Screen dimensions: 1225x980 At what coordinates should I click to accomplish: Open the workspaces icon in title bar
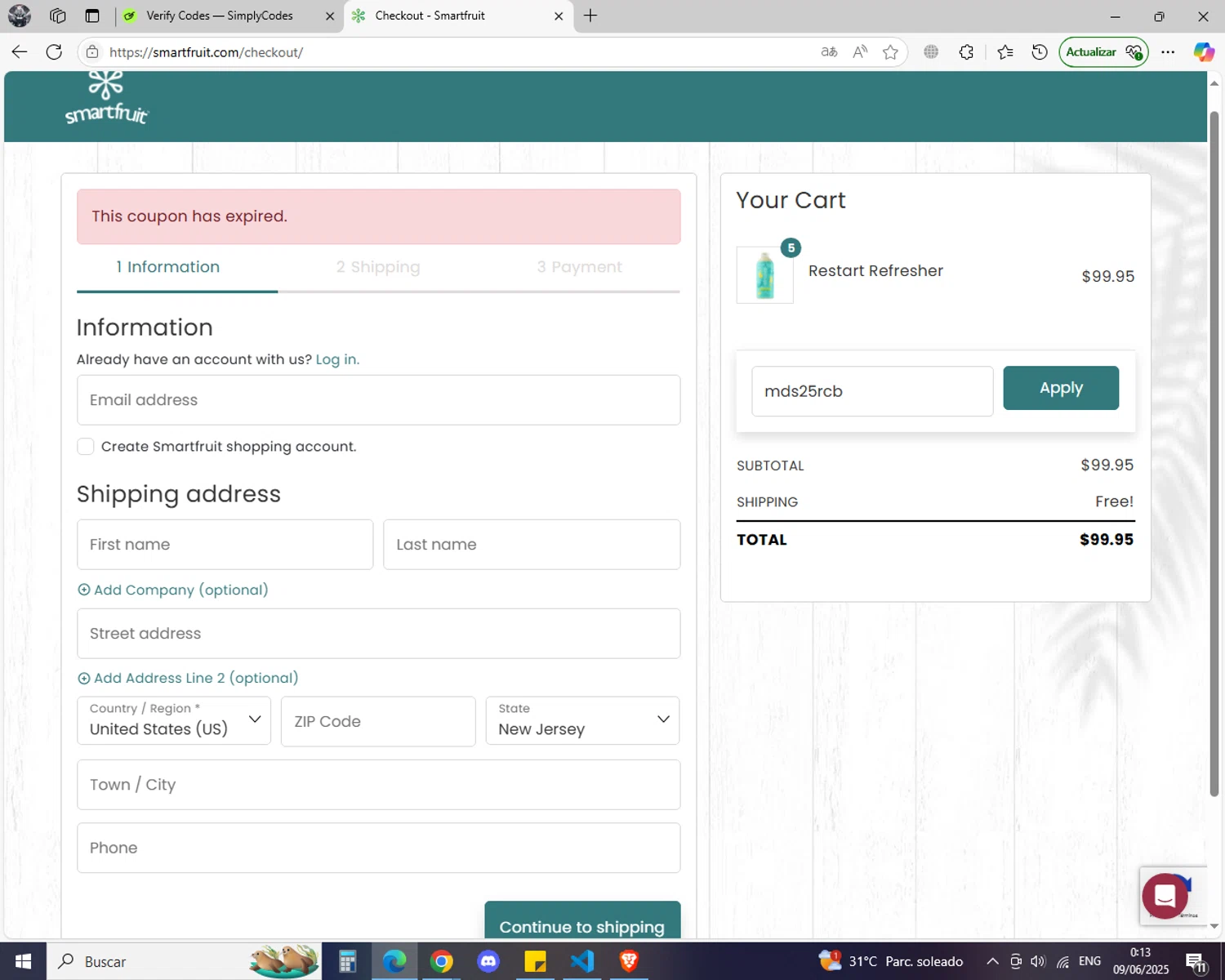[58, 16]
